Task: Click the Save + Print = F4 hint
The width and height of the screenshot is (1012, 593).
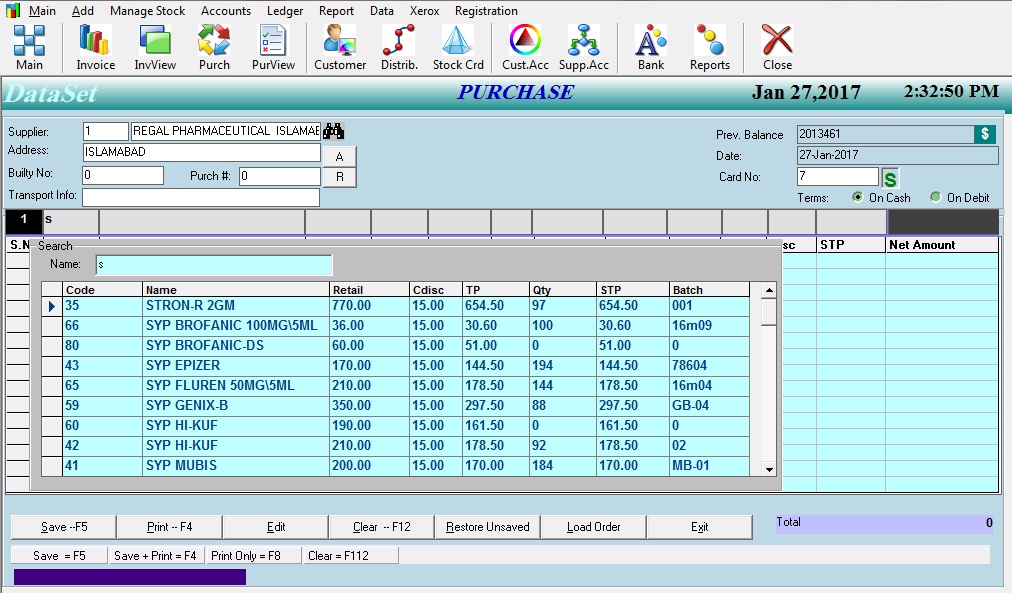Action: [x=155, y=556]
